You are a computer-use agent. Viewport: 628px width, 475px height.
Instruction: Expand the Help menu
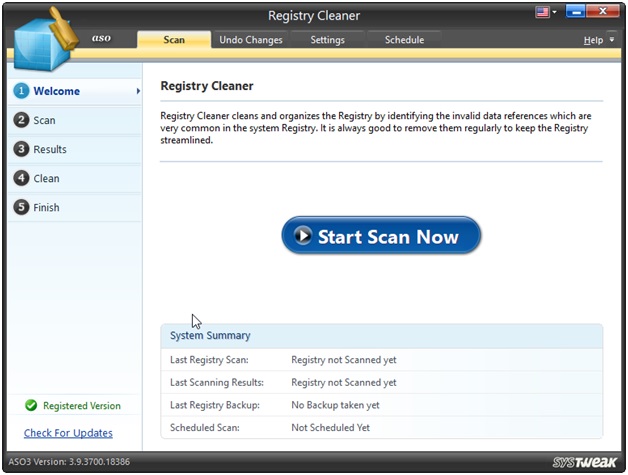click(x=597, y=40)
